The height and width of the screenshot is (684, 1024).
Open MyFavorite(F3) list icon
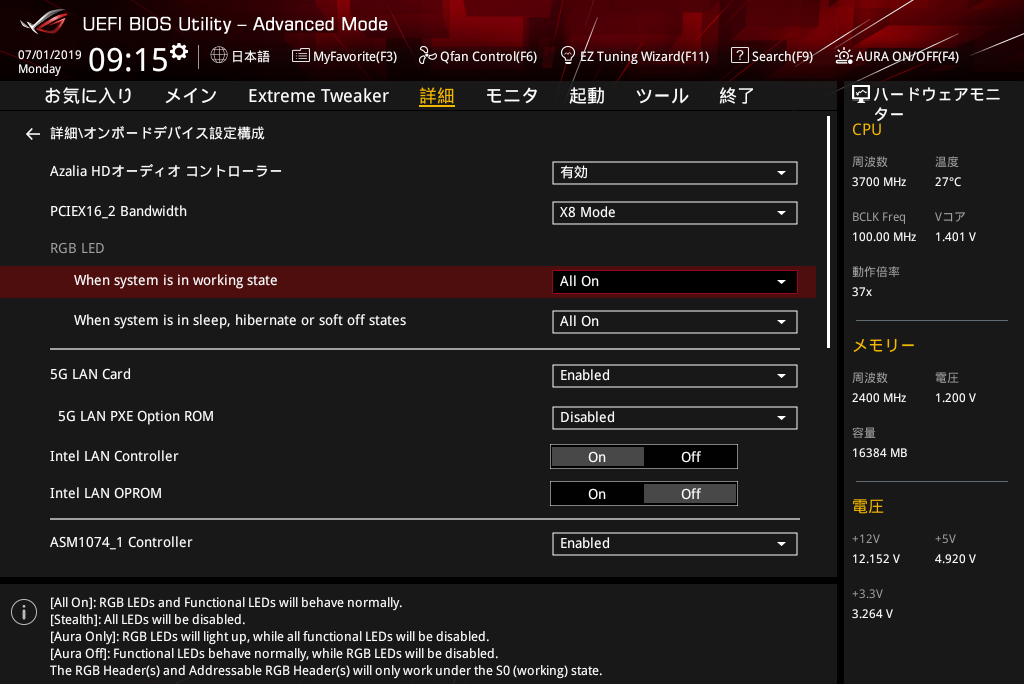point(300,56)
